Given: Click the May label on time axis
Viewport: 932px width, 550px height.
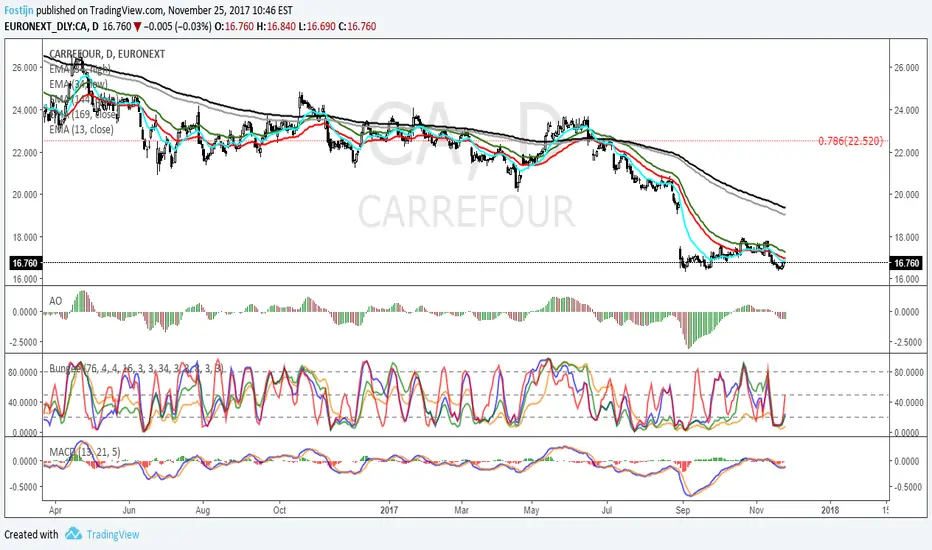Looking at the screenshot, I should 531,510.
